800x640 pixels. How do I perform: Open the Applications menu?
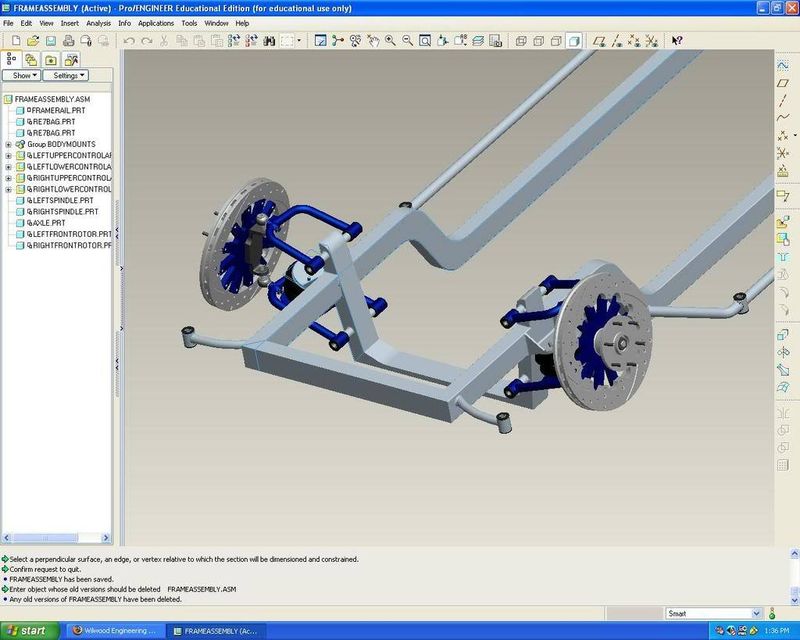156,22
